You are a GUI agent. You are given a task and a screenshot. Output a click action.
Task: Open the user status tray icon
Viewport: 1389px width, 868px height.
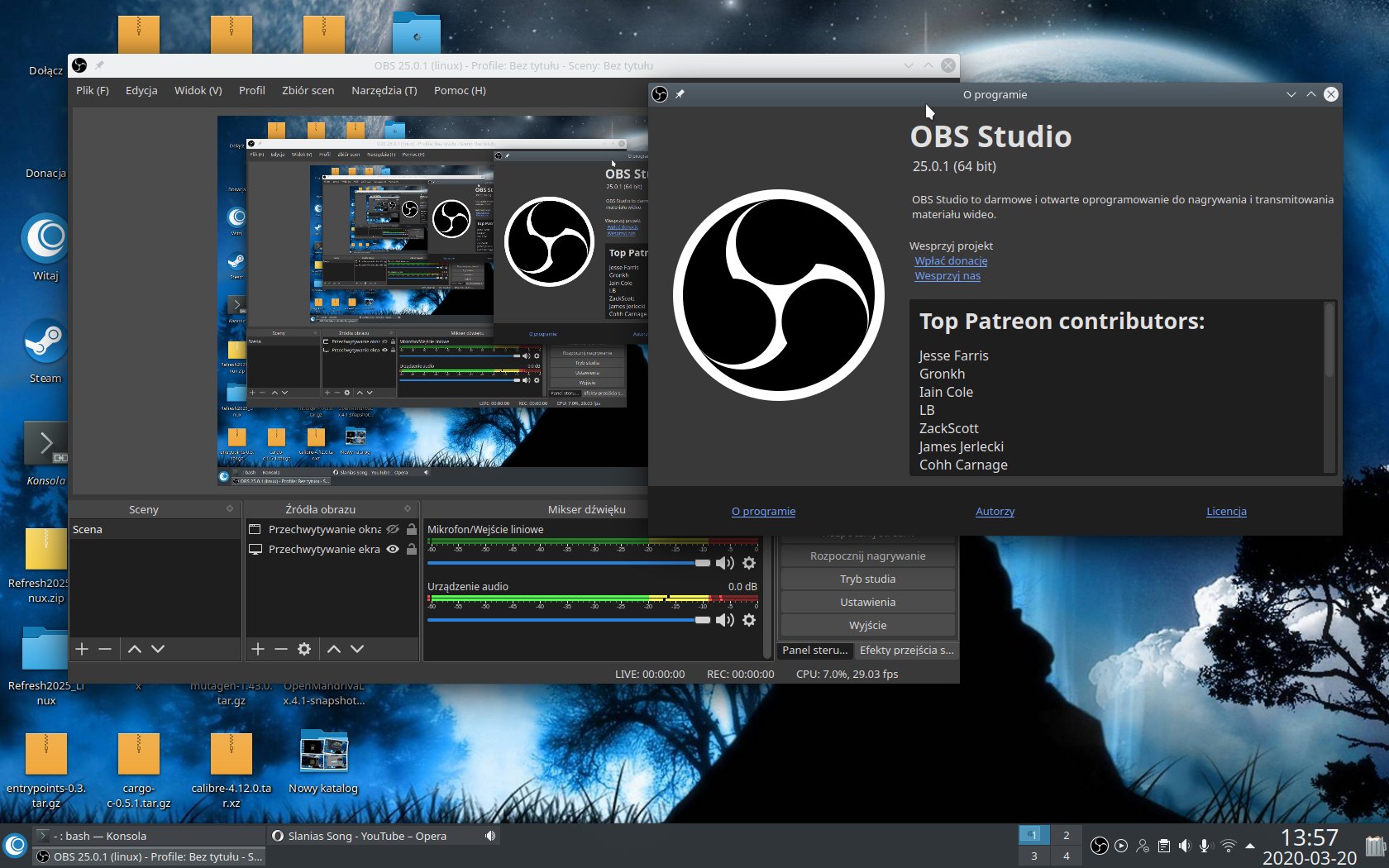pos(1143,846)
